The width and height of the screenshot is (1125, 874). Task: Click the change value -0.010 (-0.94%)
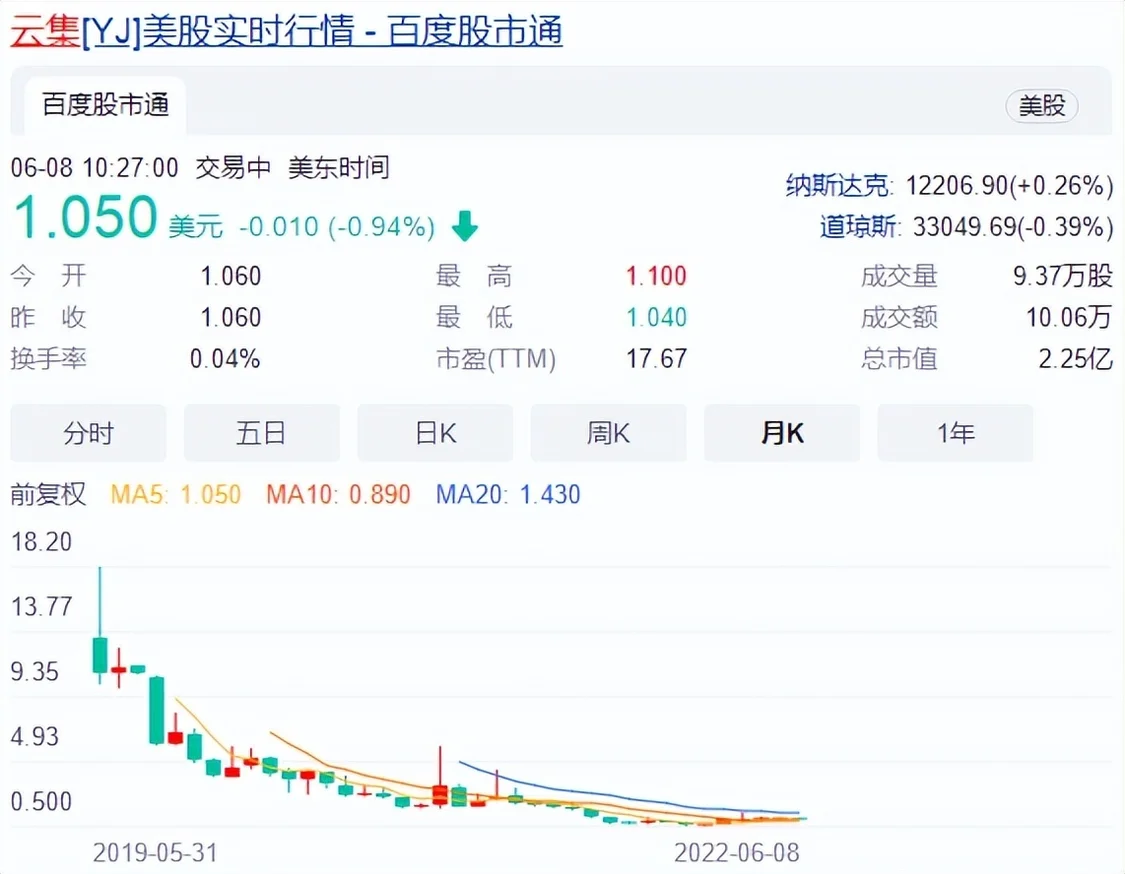coord(336,227)
